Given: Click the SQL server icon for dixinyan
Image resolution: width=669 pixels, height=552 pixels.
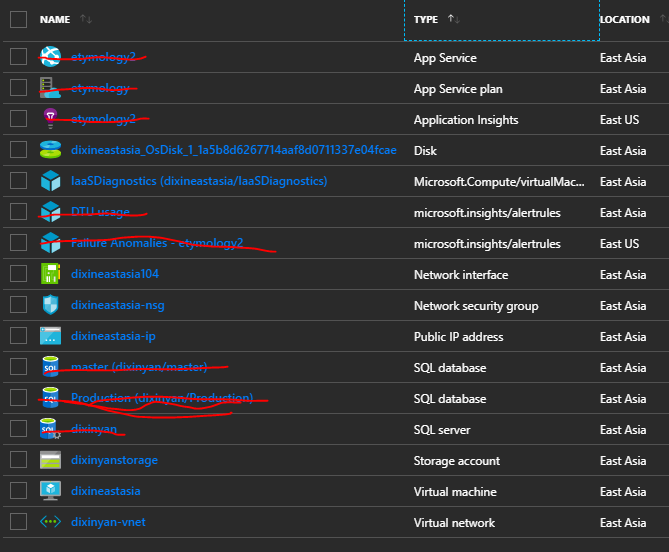Looking at the screenshot, I should 50,429.
